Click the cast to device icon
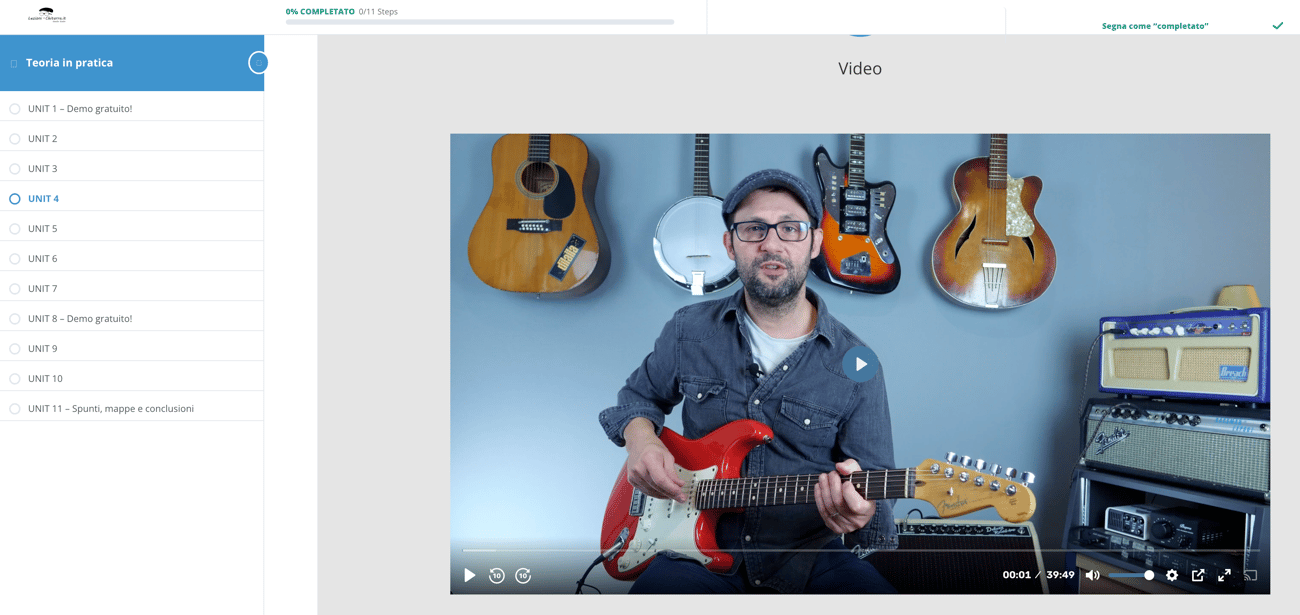 [x=1250, y=575]
